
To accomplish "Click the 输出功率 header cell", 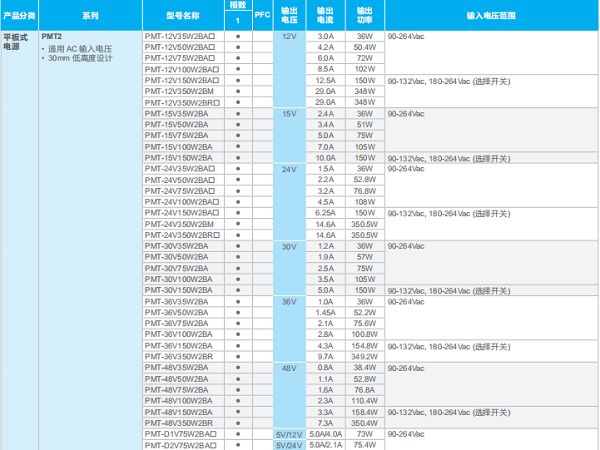I will tap(364, 16).
